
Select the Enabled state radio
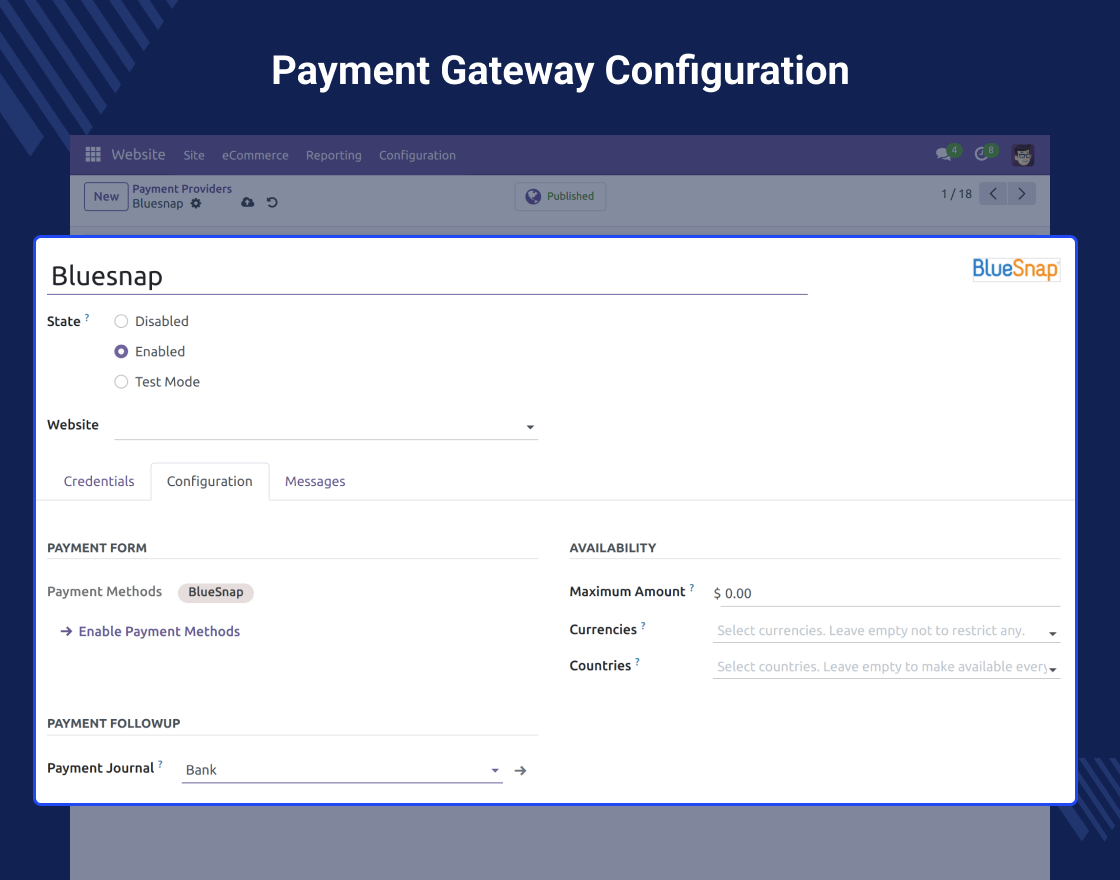click(121, 351)
